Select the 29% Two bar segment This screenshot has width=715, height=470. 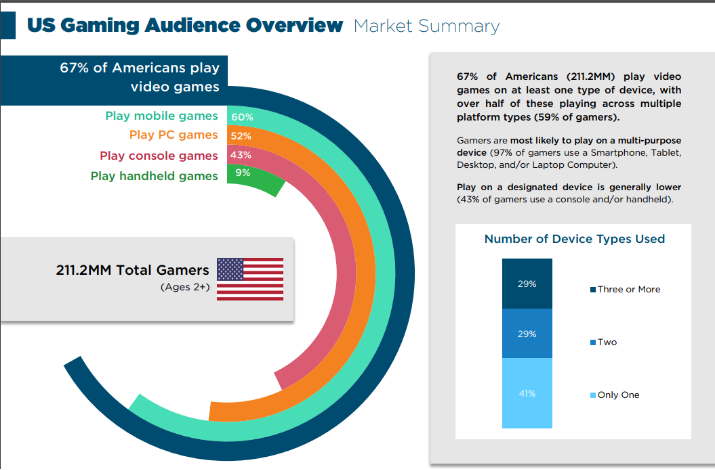click(x=526, y=334)
